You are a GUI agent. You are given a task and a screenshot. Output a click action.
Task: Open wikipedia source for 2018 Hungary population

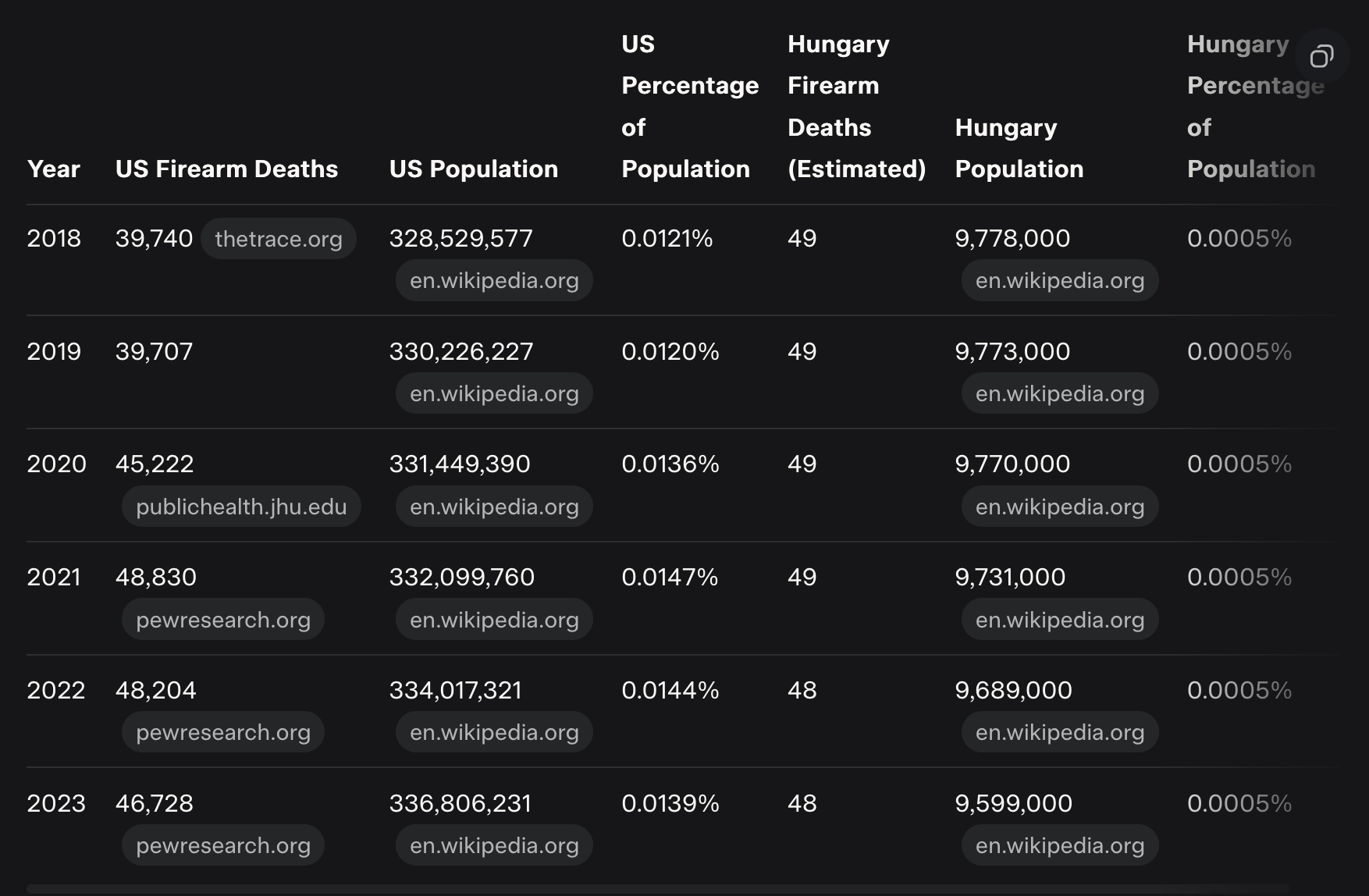point(1059,281)
